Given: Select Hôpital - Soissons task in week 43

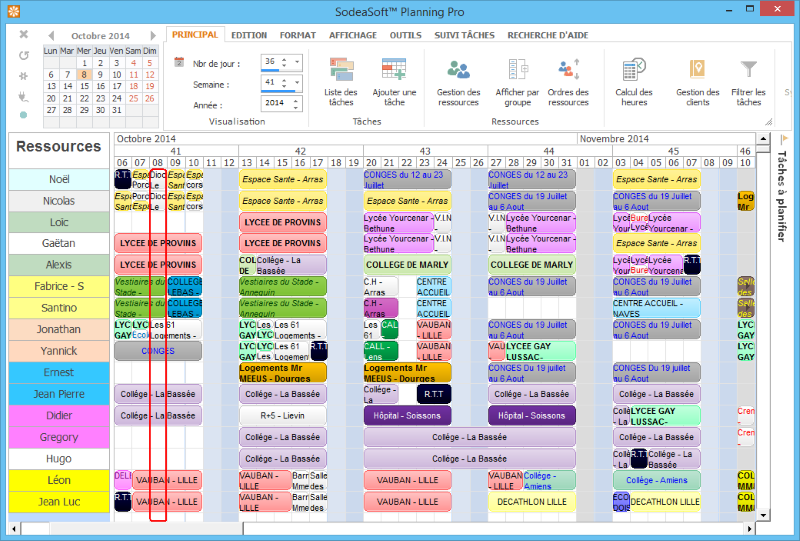Looking at the screenshot, I should point(407,415).
